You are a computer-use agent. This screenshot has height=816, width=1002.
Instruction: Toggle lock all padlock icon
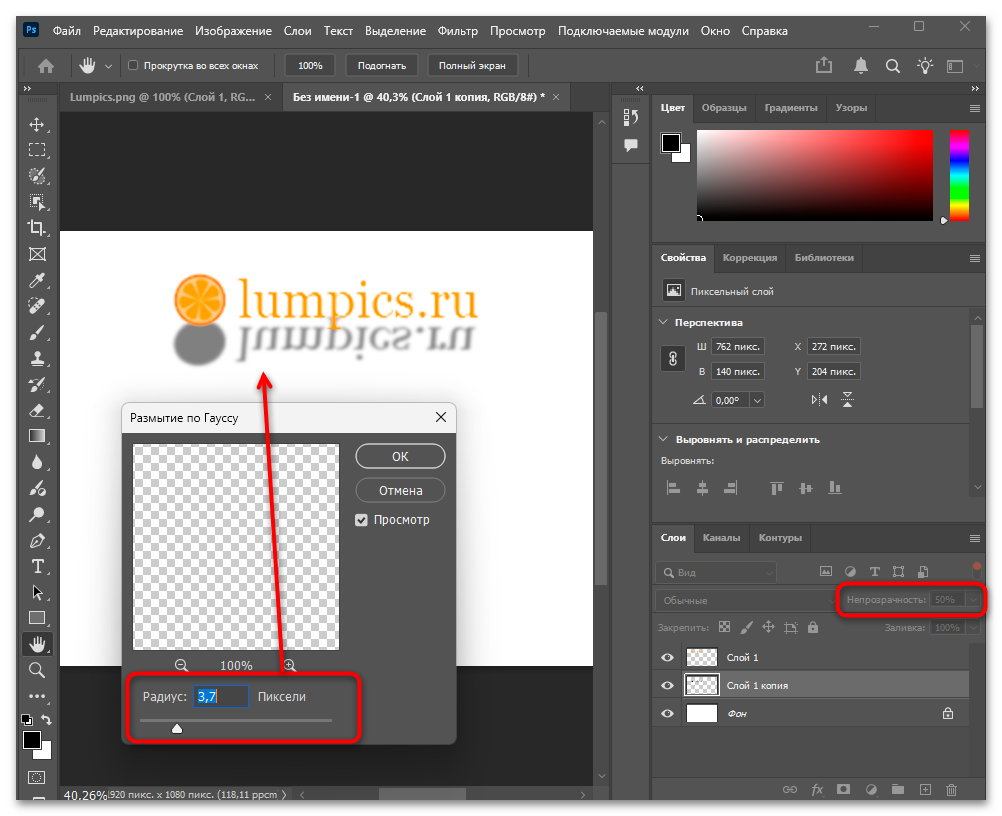click(813, 627)
